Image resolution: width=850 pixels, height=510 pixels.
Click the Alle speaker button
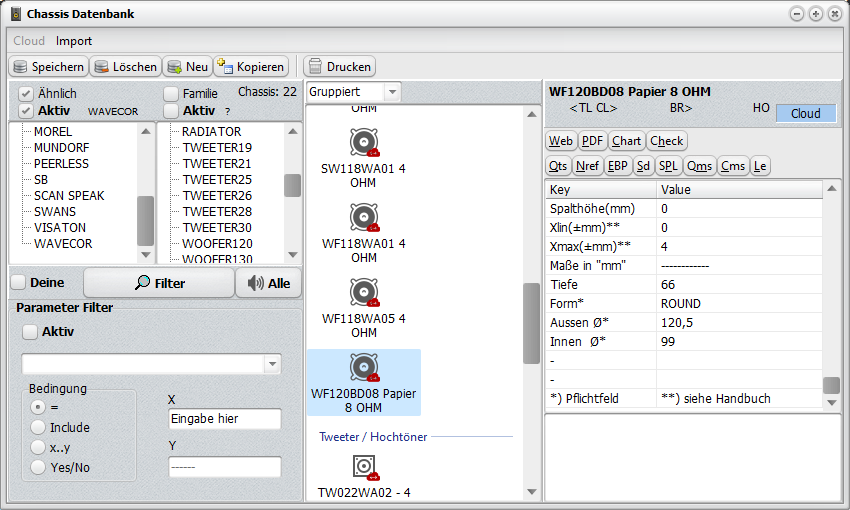268,283
